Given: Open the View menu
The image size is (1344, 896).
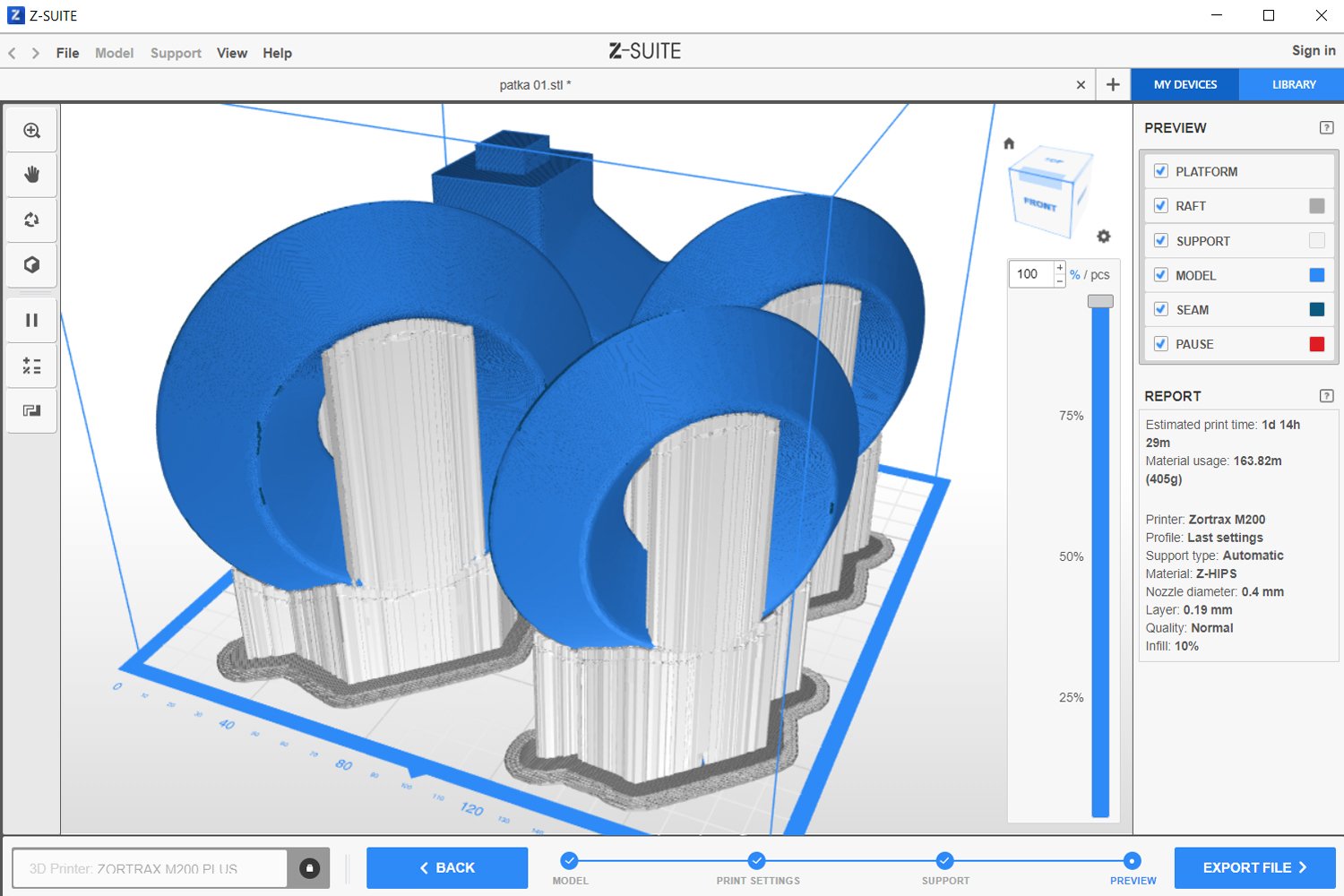Looking at the screenshot, I should click(x=232, y=53).
